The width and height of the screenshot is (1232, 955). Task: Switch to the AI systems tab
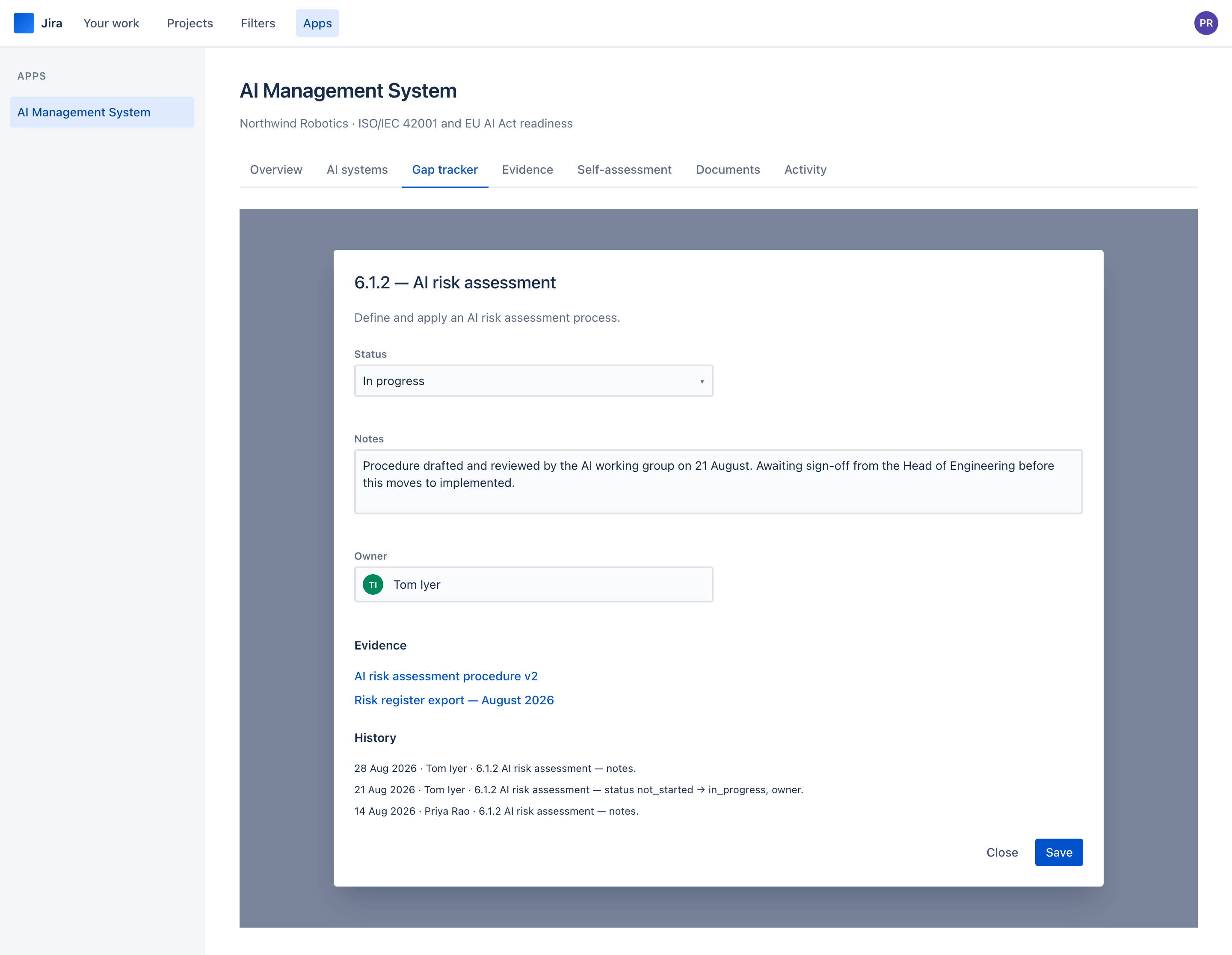357,169
